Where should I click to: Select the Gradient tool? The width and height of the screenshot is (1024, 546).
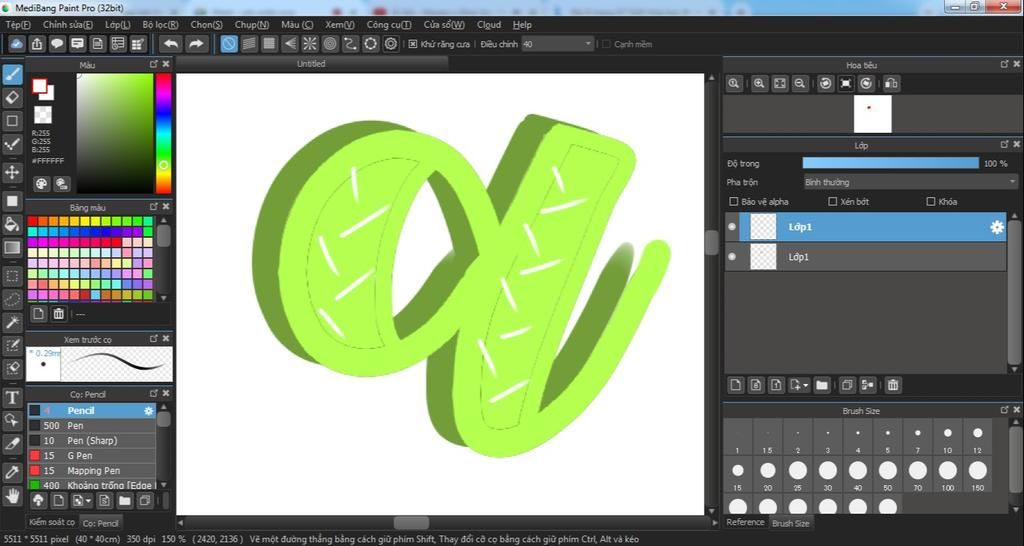(12, 248)
